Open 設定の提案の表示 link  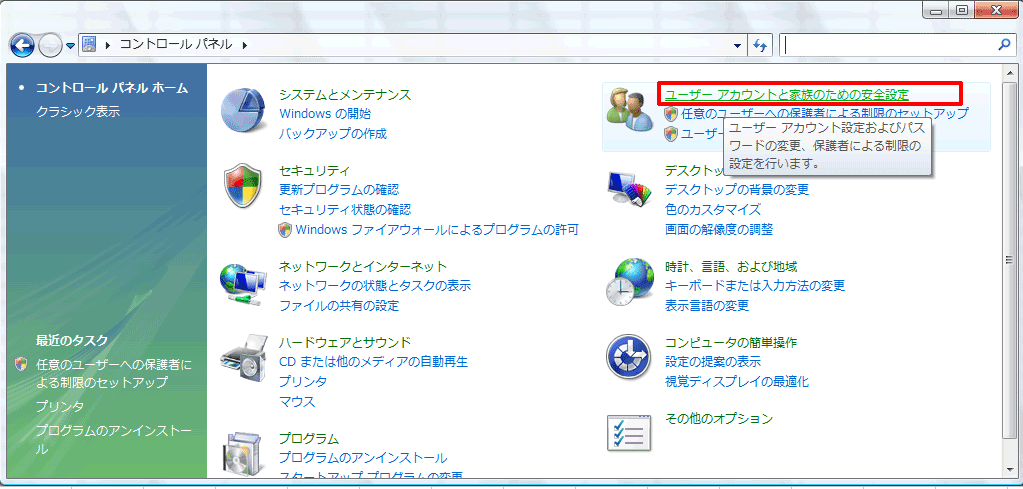[x=712, y=362]
